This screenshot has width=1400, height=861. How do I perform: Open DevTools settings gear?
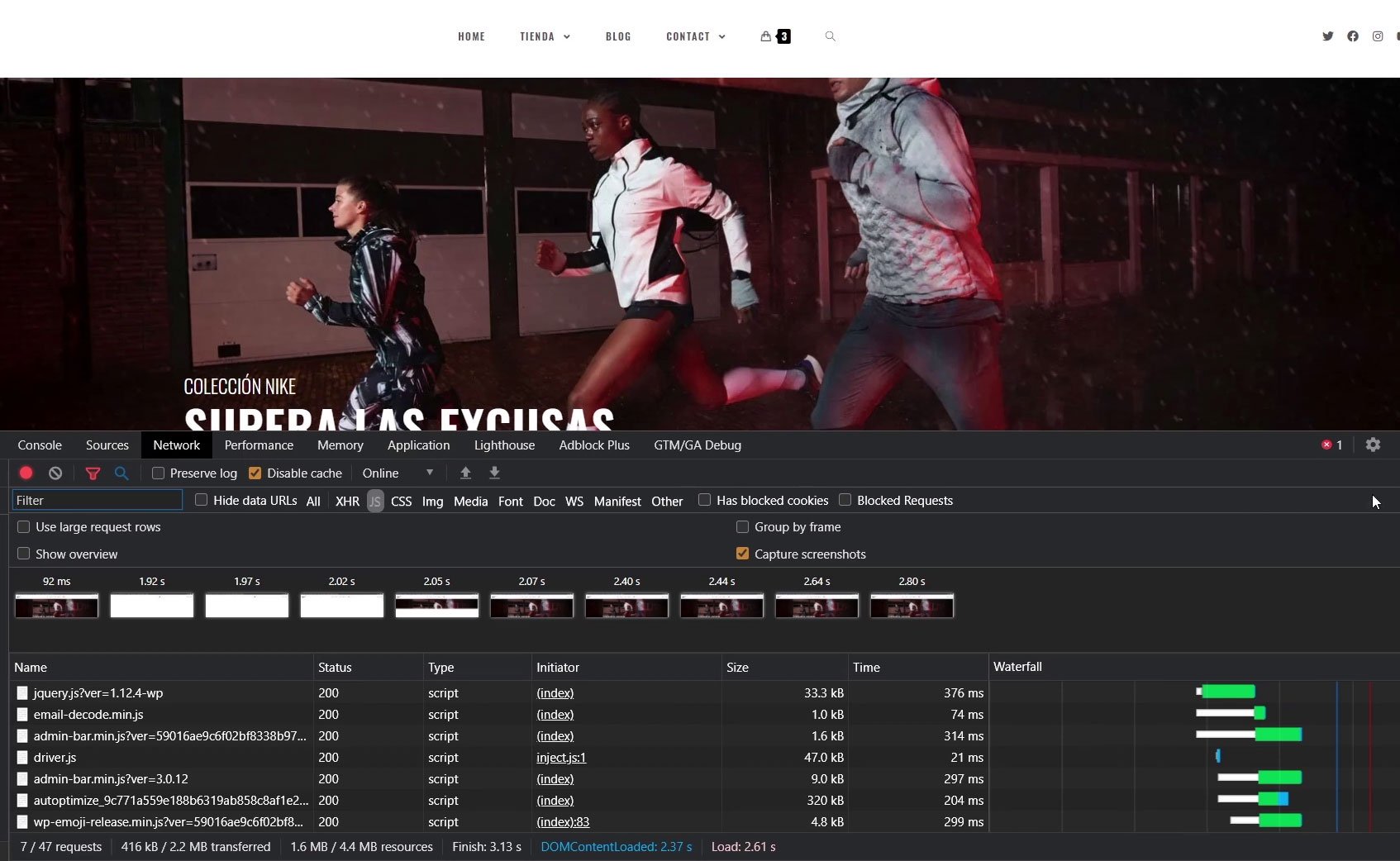(1373, 445)
